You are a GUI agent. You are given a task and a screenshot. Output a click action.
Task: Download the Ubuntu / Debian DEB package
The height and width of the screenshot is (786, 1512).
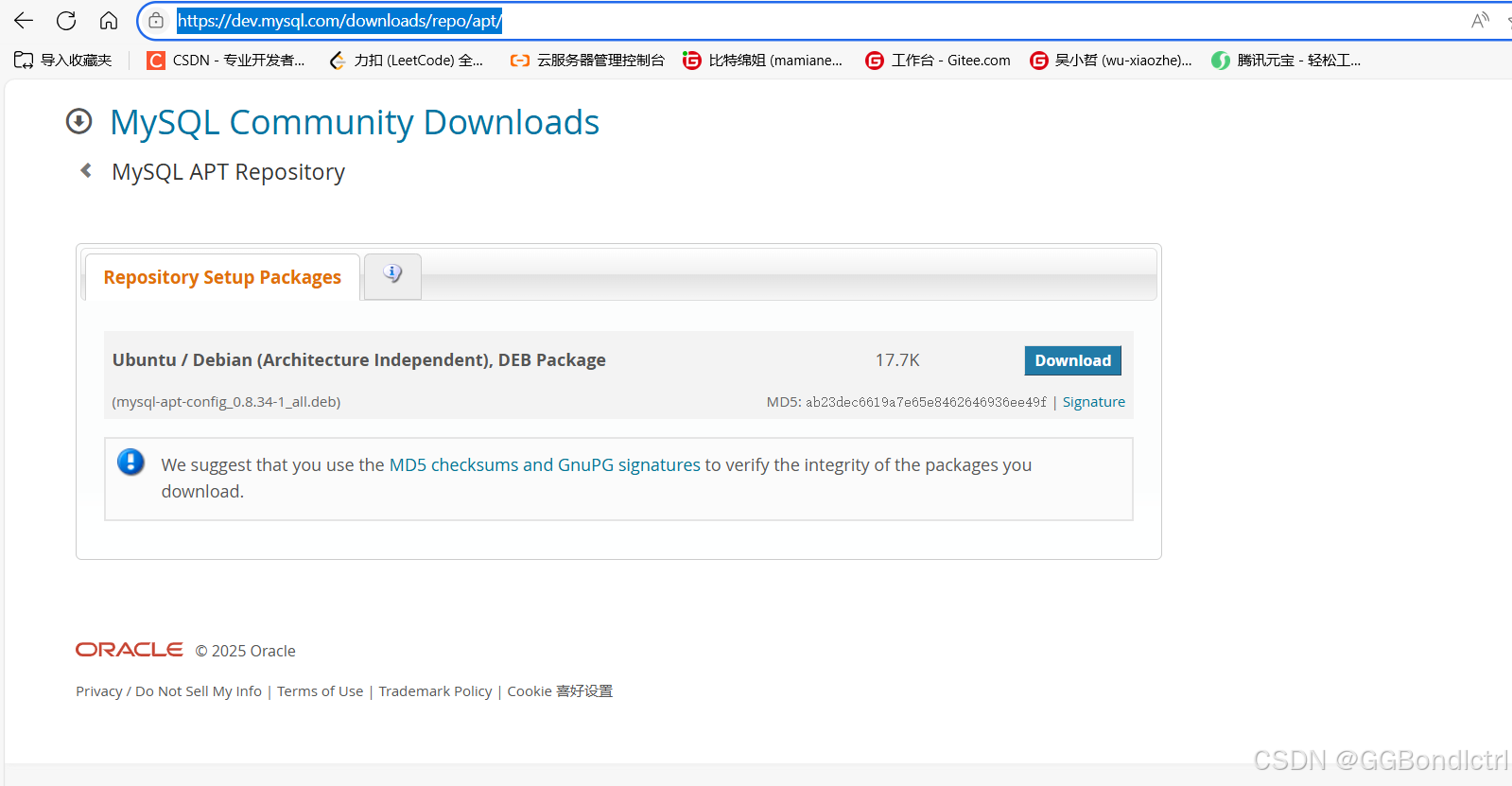pyautogui.click(x=1072, y=360)
